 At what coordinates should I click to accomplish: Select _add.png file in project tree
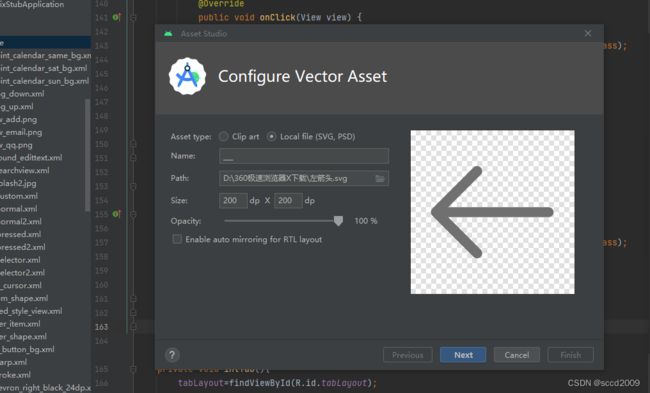[18, 119]
